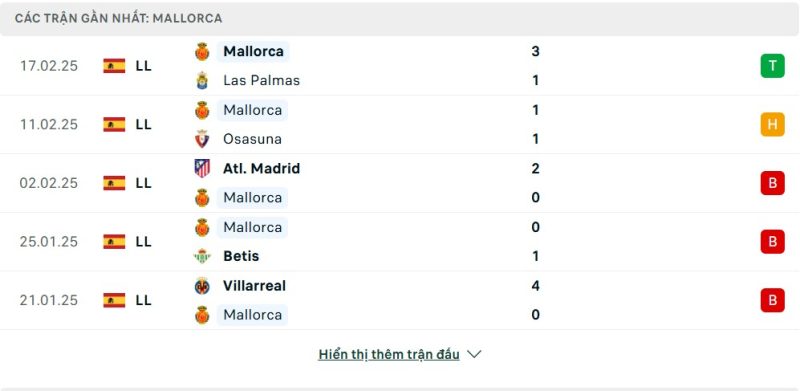Click the Villarreal club crest
This screenshot has height=391, width=800.
202,286
